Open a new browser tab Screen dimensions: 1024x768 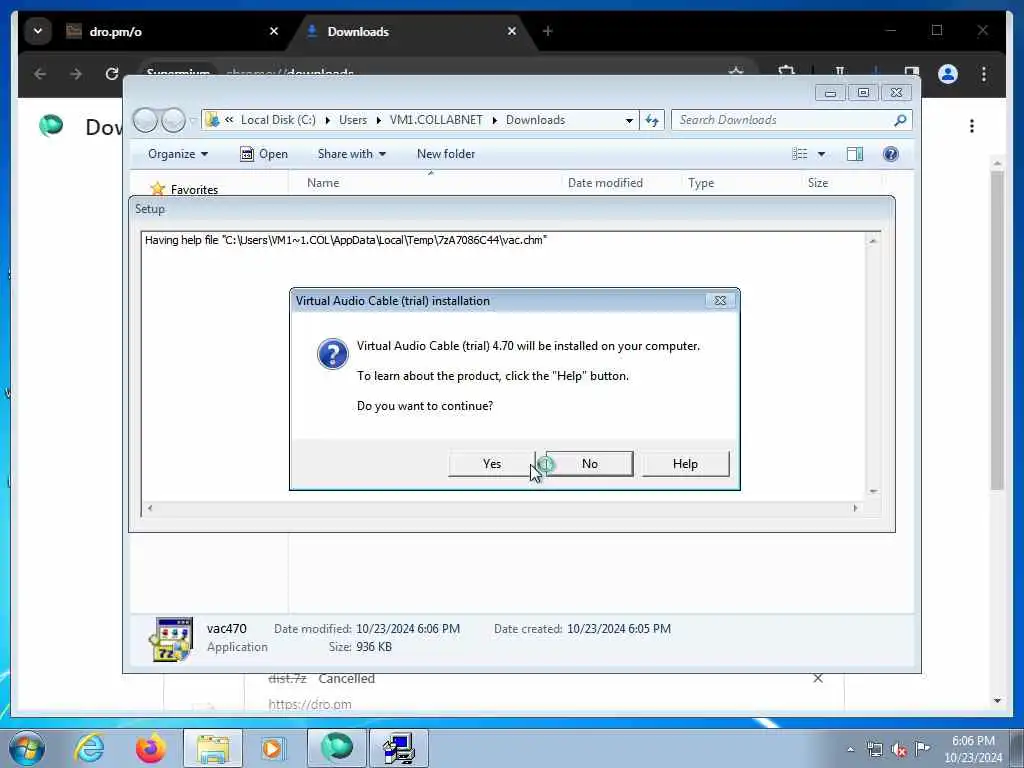tap(547, 31)
